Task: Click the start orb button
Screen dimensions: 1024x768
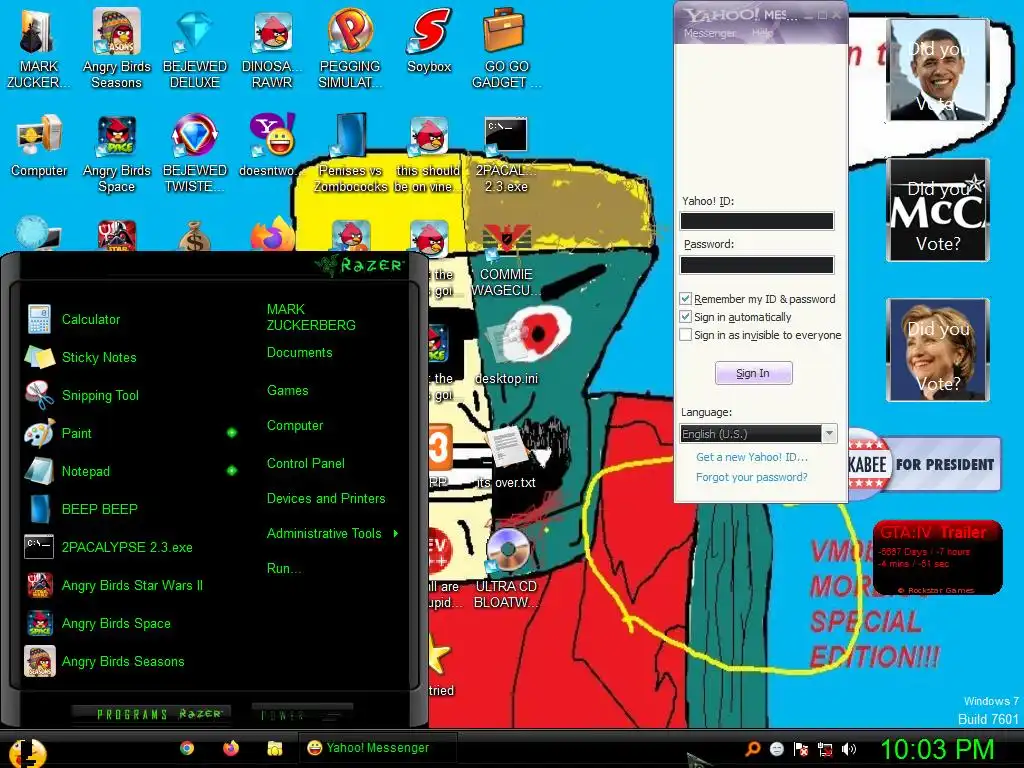Action: click(x=27, y=752)
